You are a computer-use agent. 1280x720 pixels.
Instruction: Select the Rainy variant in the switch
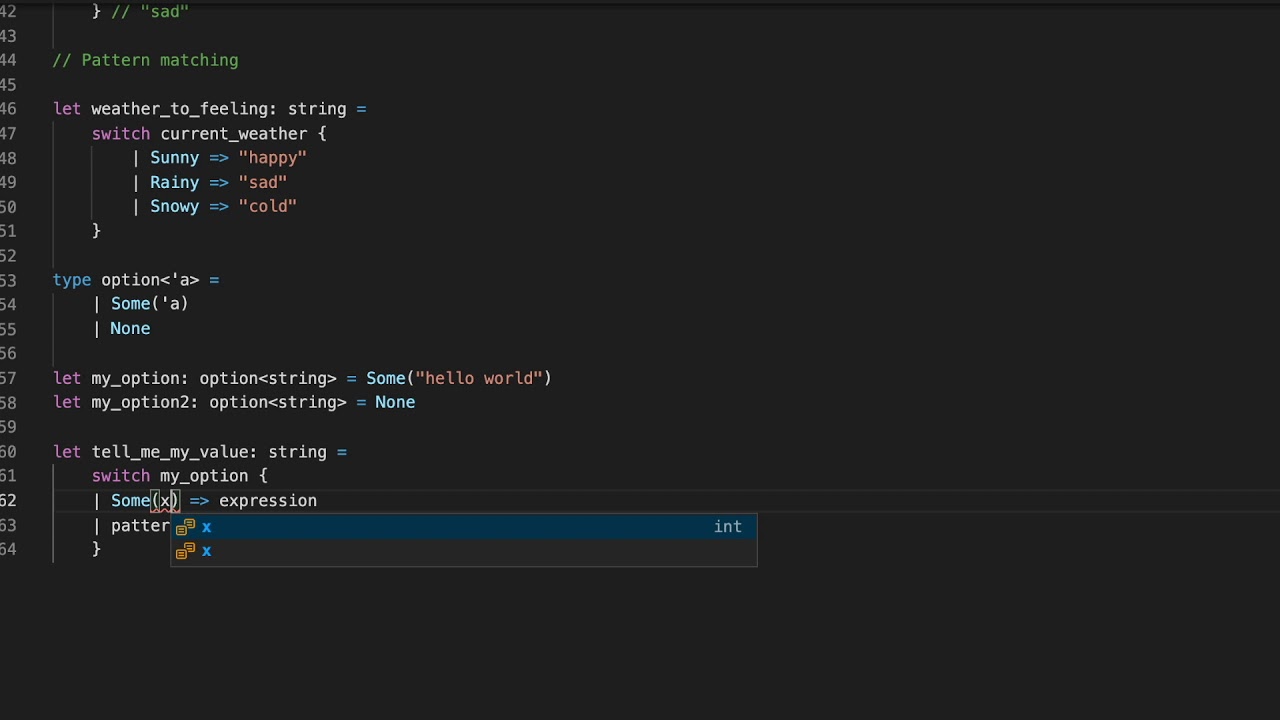coord(175,183)
